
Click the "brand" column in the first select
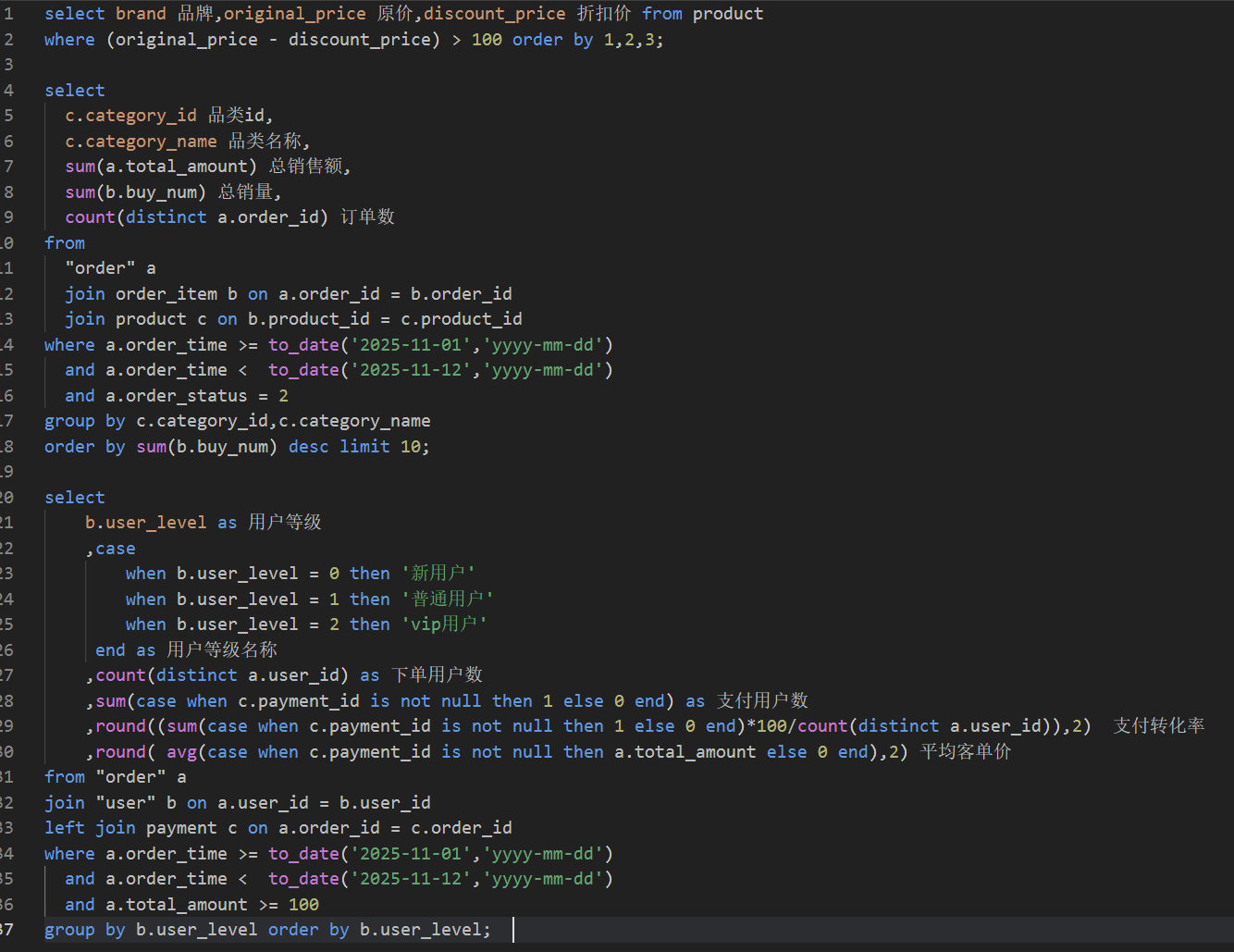click(x=141, y=14)
